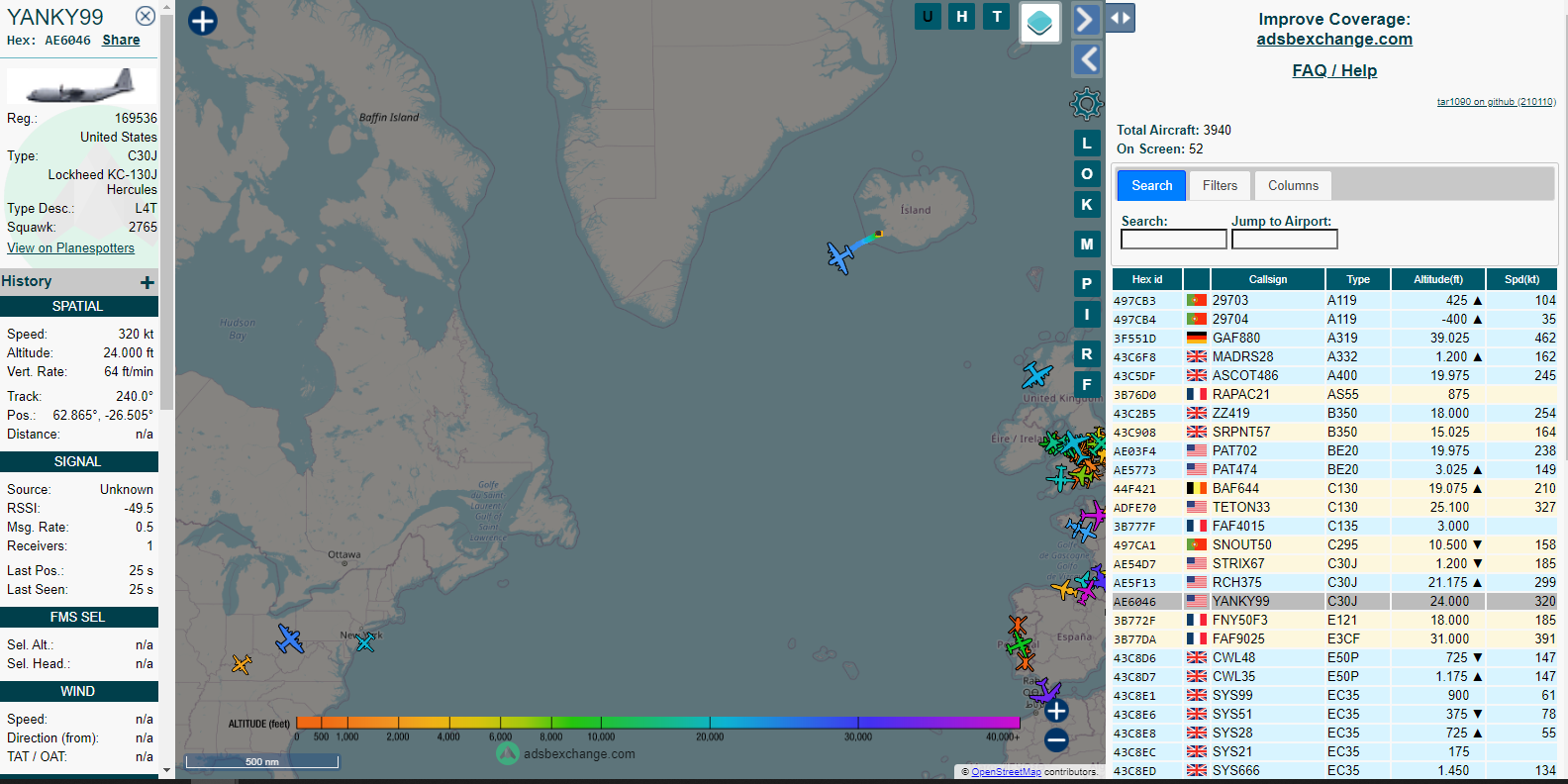The image size is (1568, 784).
Task: Click the left chevron sidebar arrow
Action: click(1087, 59)
